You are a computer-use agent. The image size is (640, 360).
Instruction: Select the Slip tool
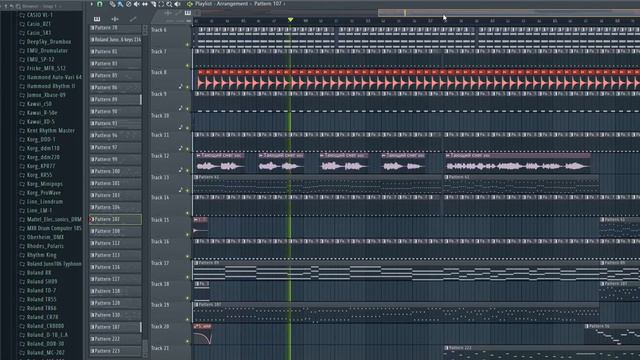145,4
